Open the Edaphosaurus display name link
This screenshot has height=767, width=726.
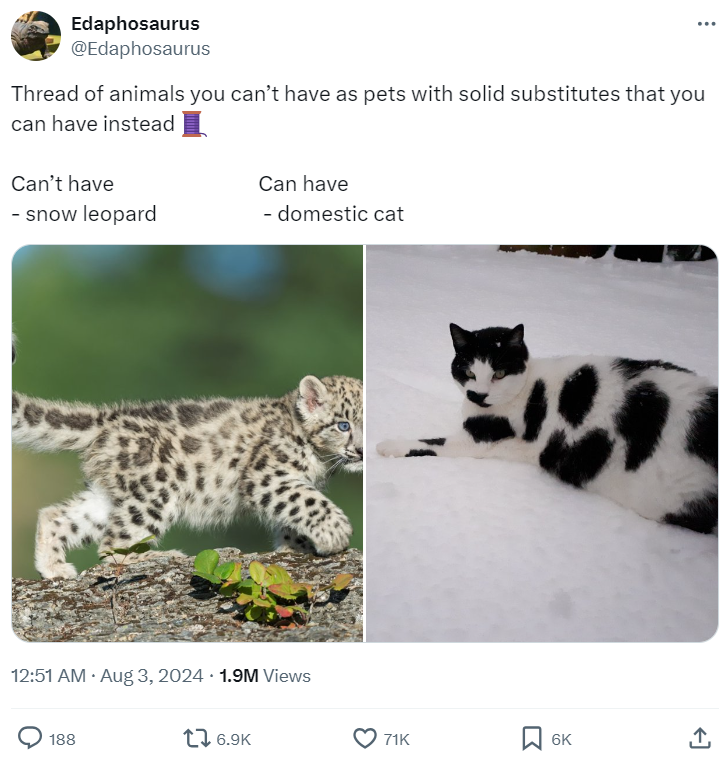135,23
